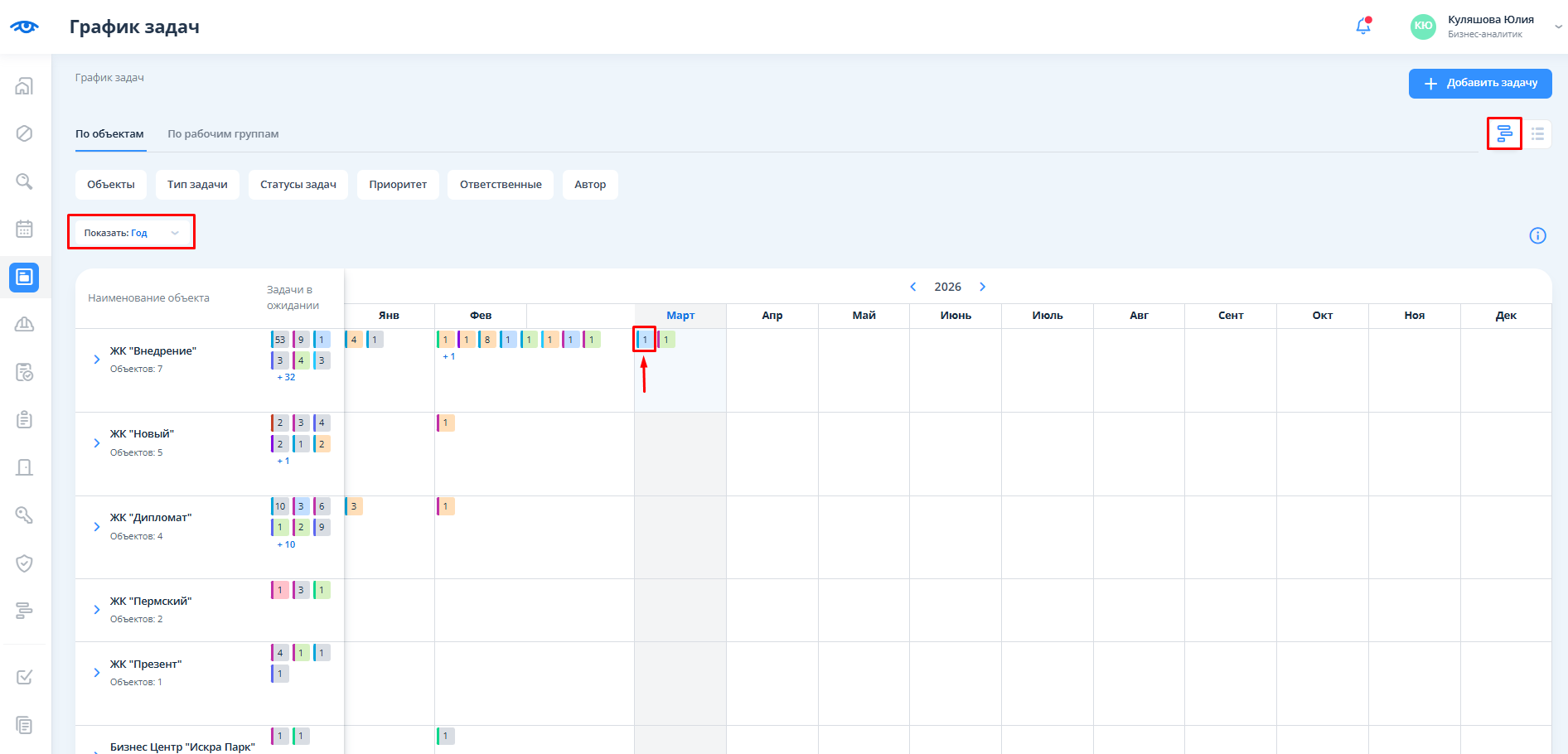Click the Добавить задачу button
Image resolution: width=1568 pixels, height=754 pixels.
[x=1479, y=83]
